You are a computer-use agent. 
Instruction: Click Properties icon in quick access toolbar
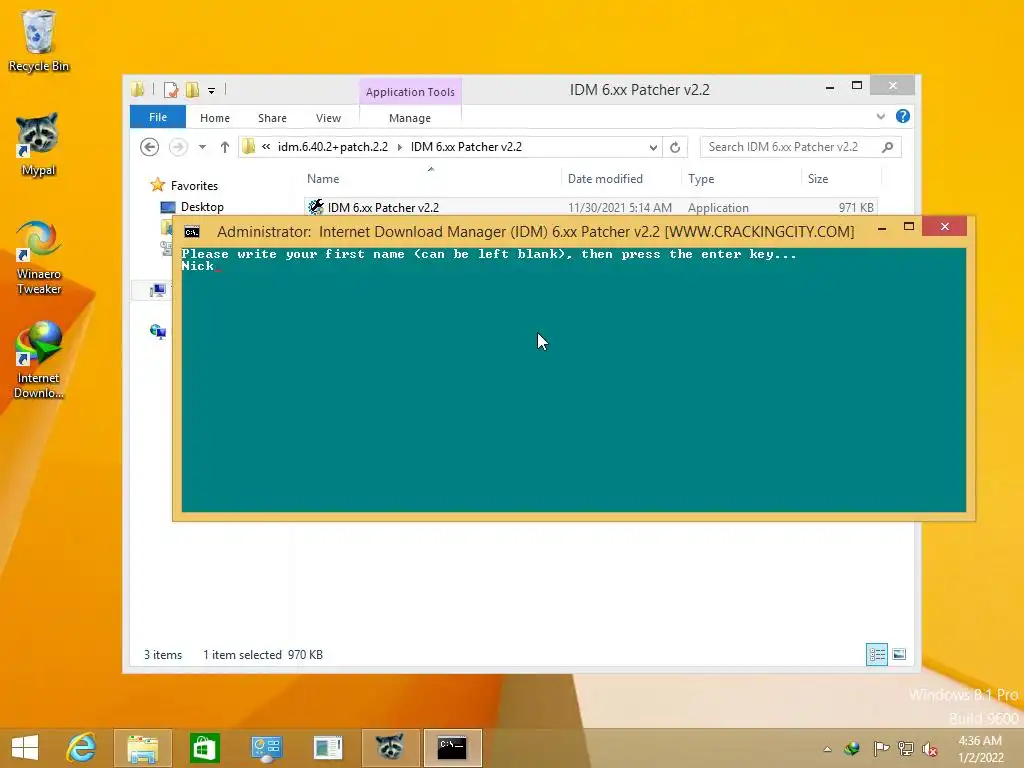pyautogui.click(x=171, y=89)
